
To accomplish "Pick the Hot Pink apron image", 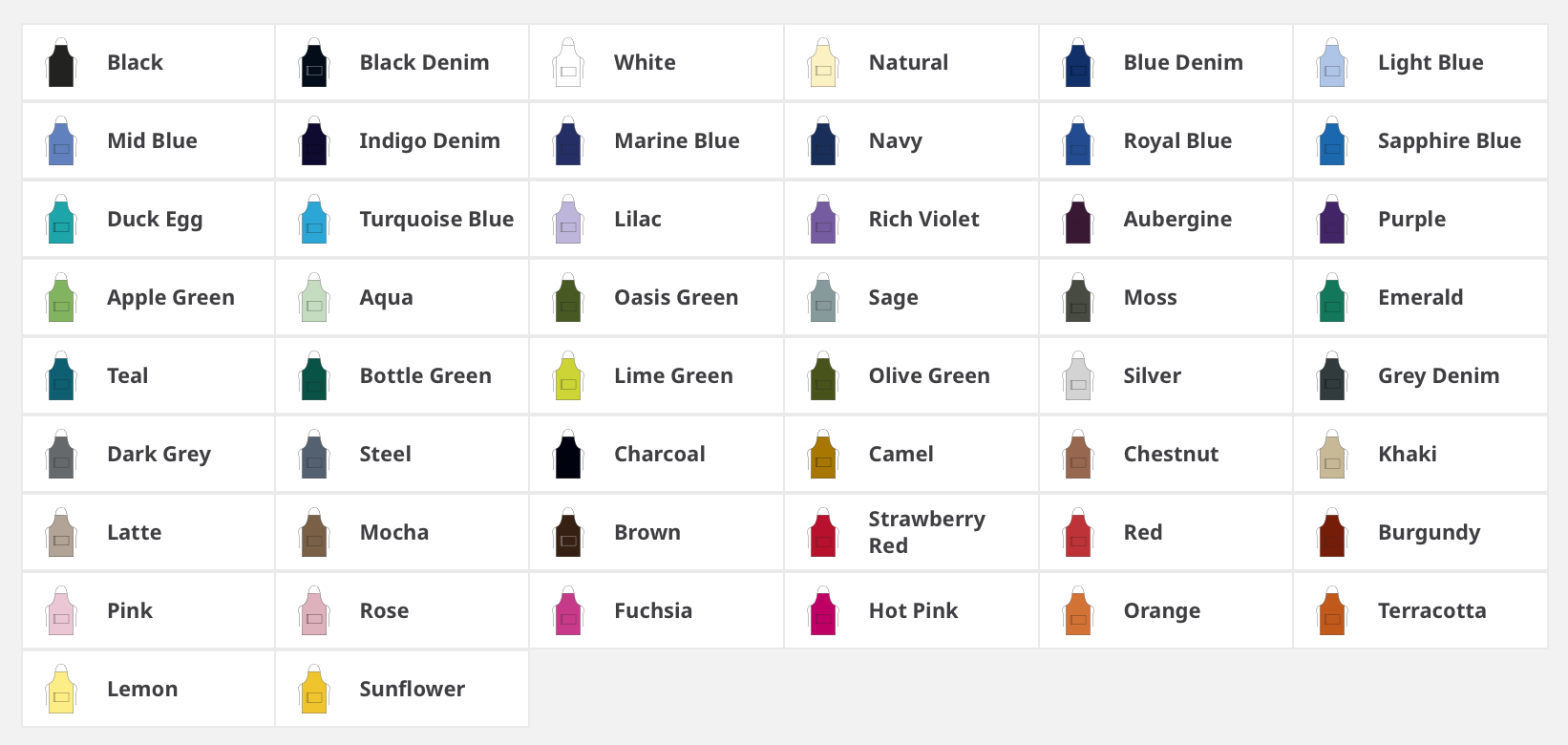I will tap(823, 610).
